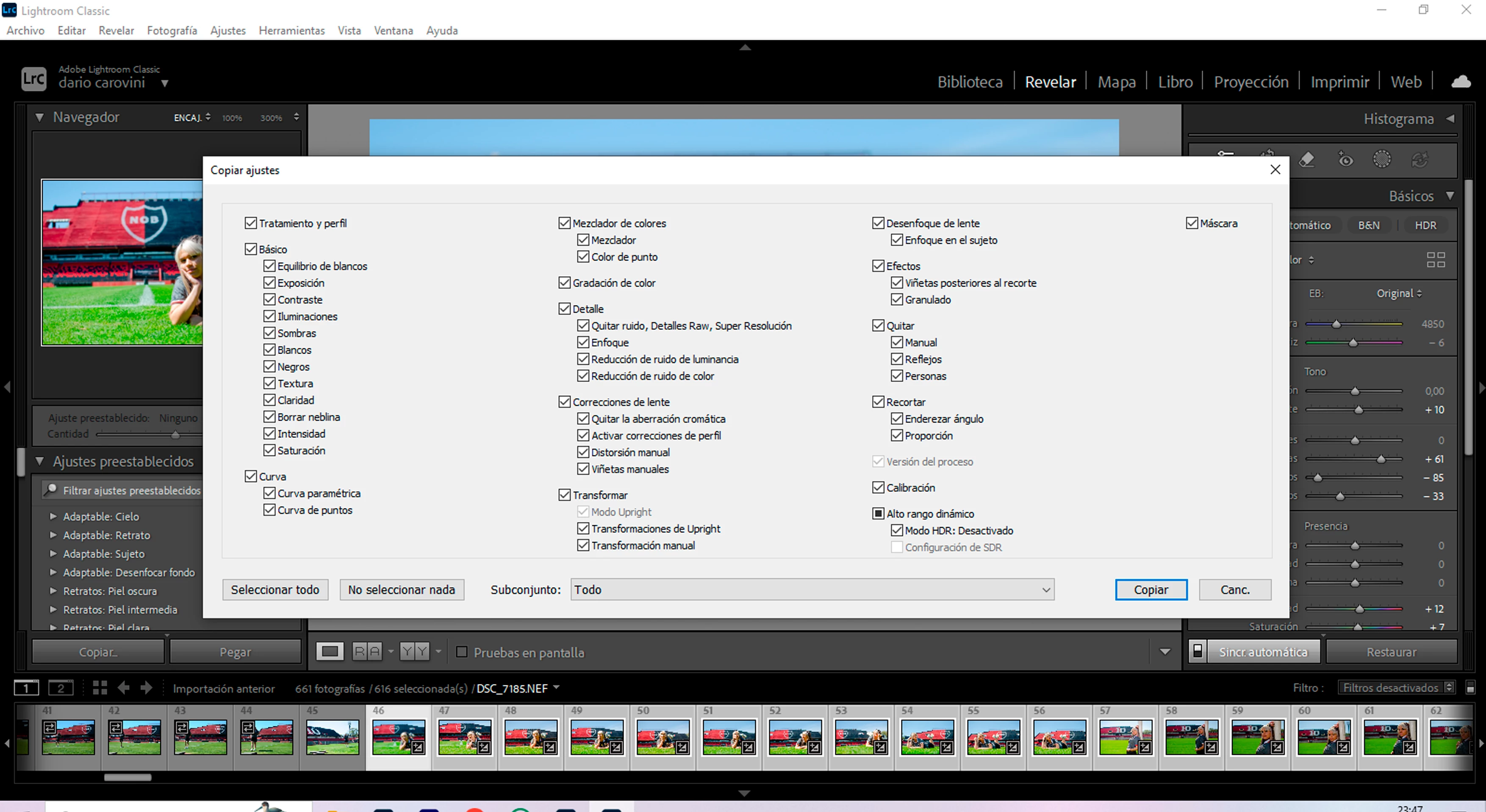
Task: Click the cloud sync status icon
Action: [1461, 82]
